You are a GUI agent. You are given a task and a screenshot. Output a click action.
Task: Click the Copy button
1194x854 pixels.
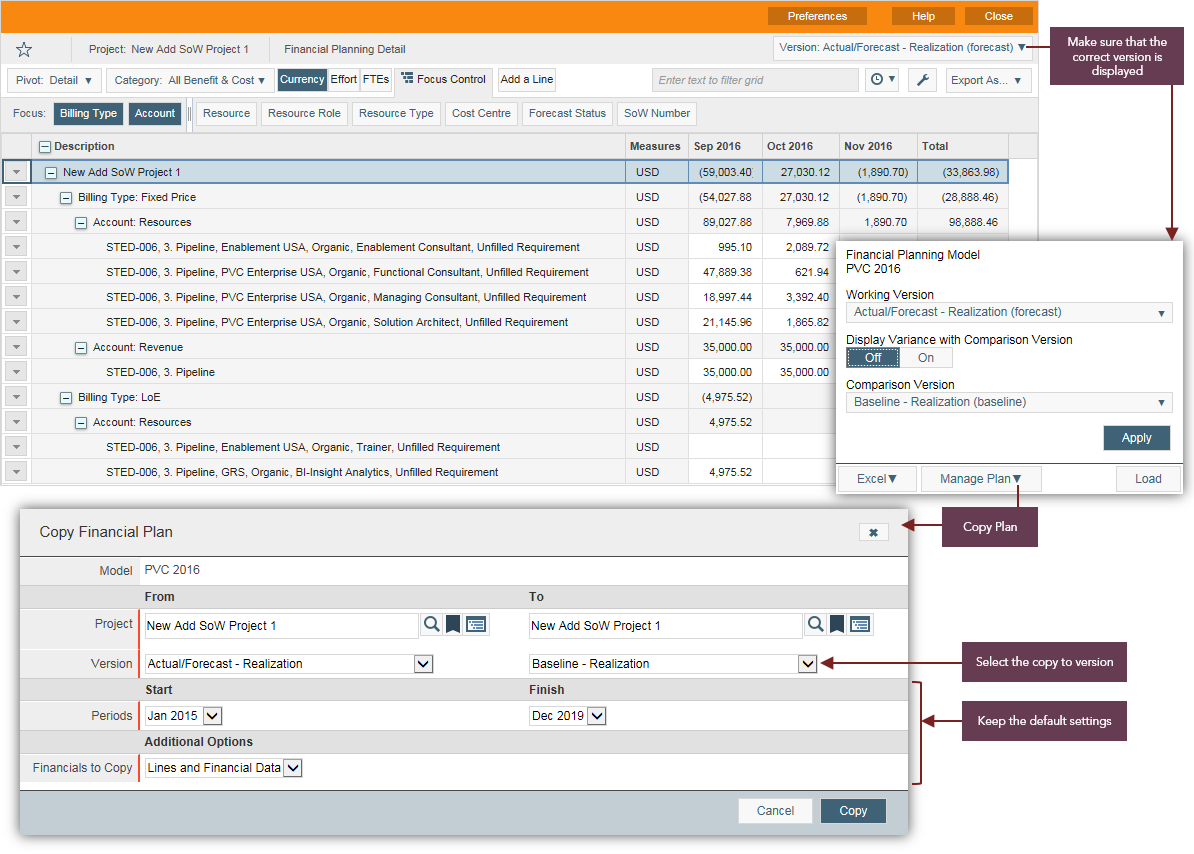click(x=853, y=811)
